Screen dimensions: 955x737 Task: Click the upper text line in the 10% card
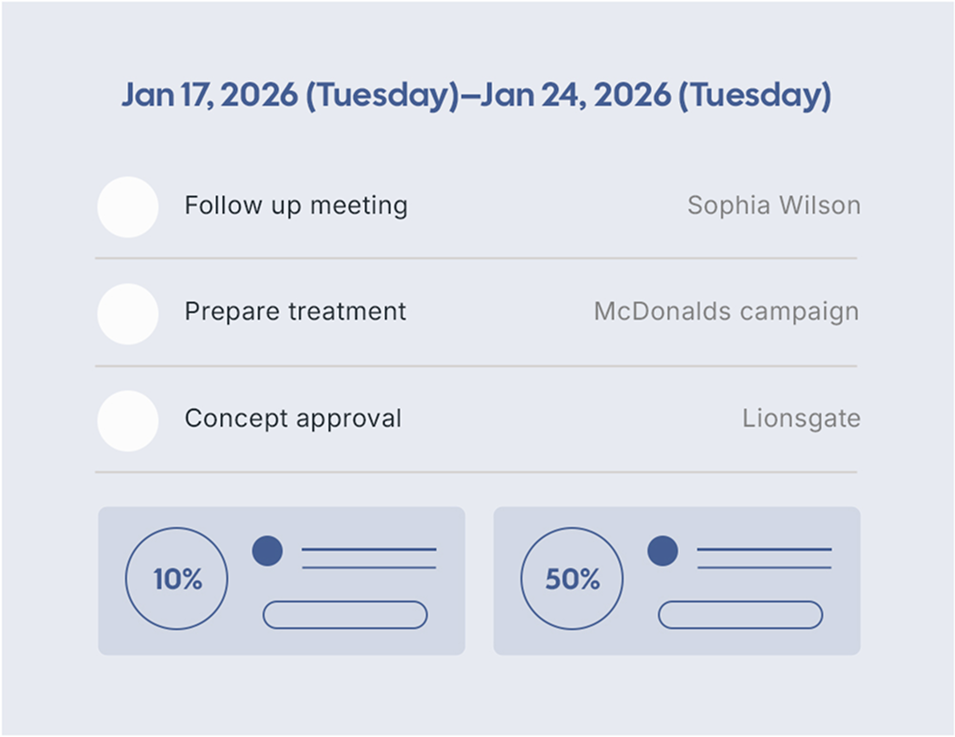click(369, 549)
